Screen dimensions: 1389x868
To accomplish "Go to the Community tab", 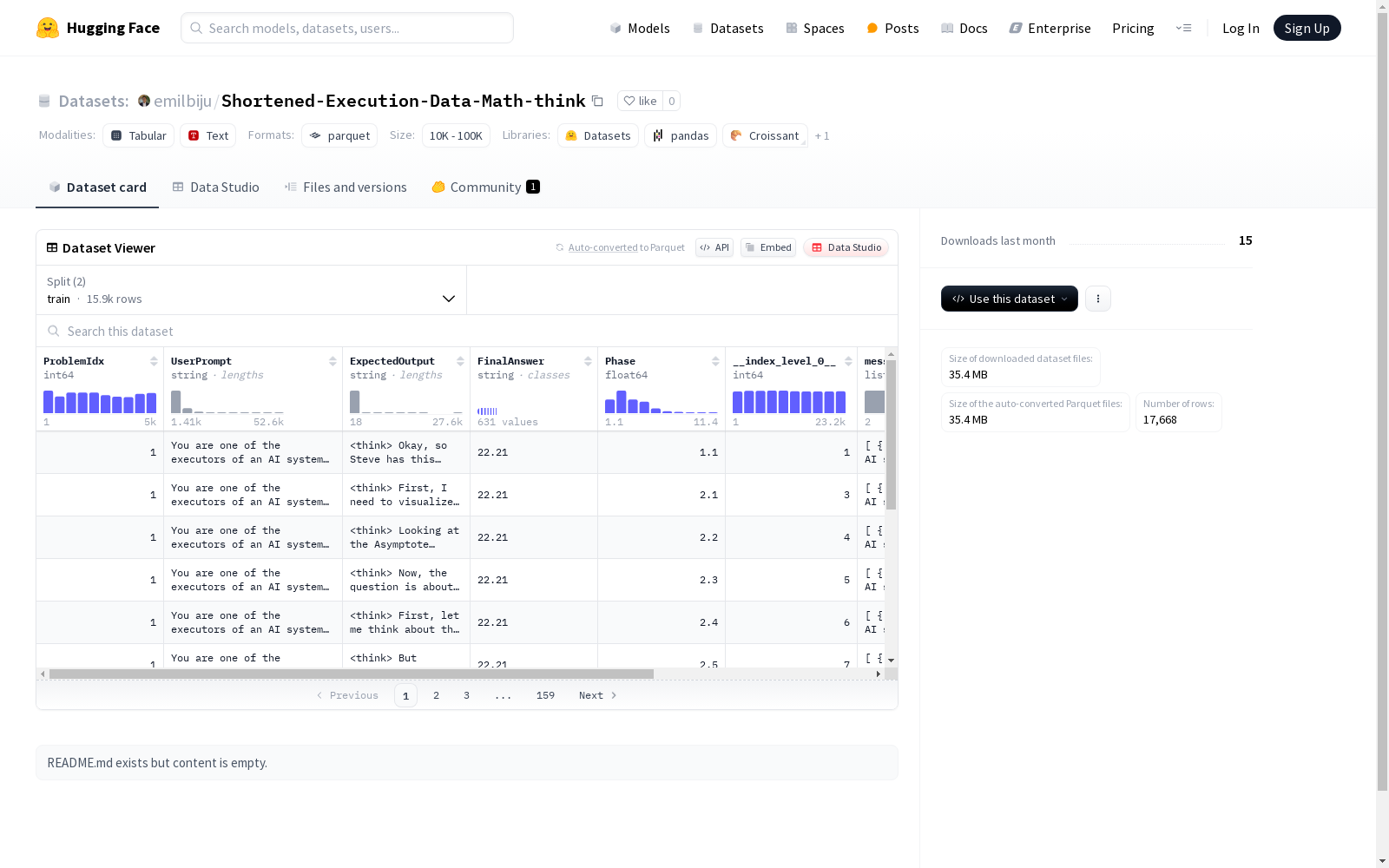I will 486,187.
